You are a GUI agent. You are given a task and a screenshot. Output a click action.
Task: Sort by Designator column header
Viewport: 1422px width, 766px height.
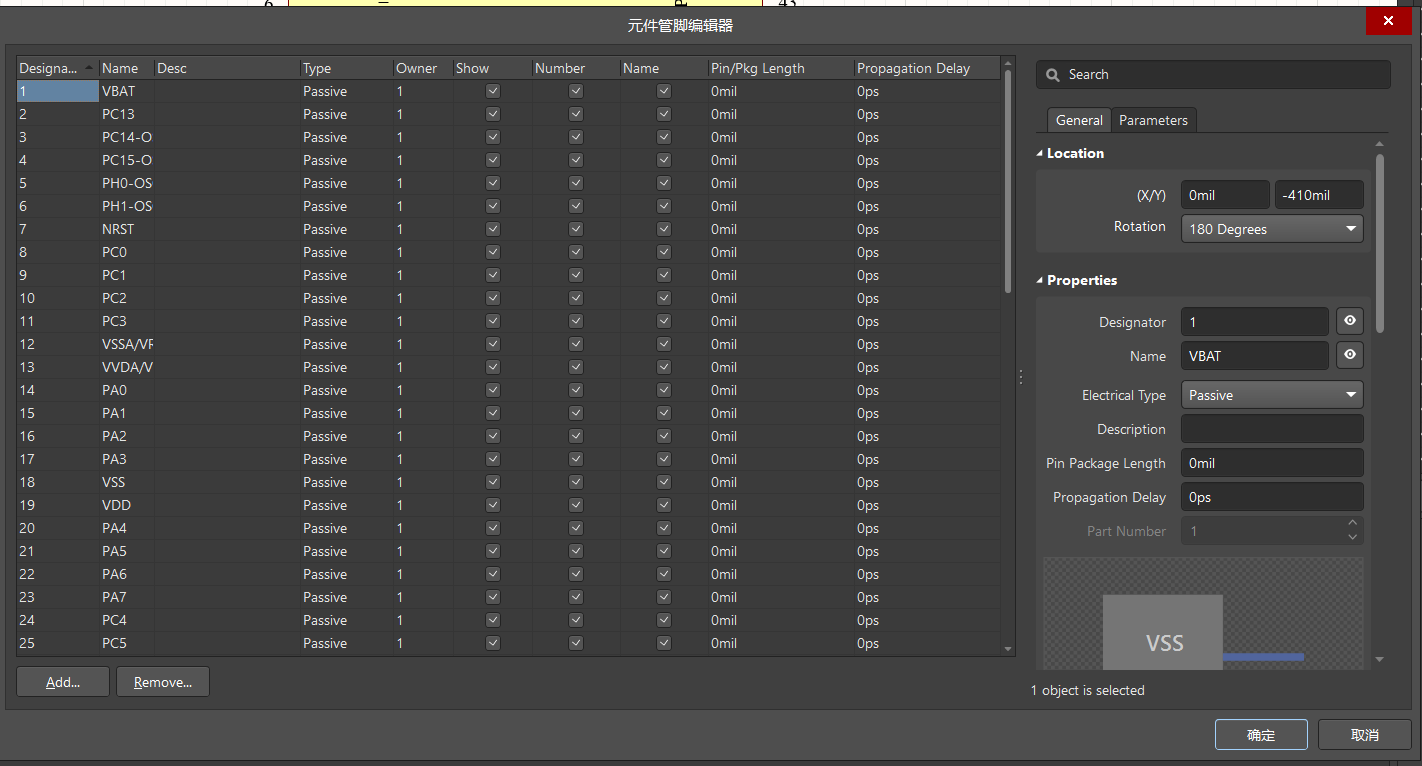pyautogui.click(x=58, y=68)
